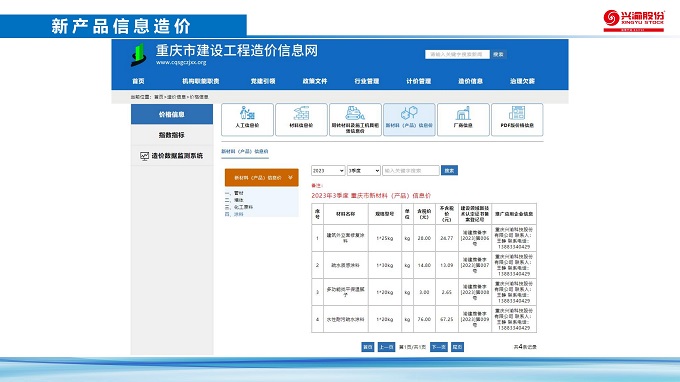
Task: Click the table keyword search input
Action: pos(411,171)
